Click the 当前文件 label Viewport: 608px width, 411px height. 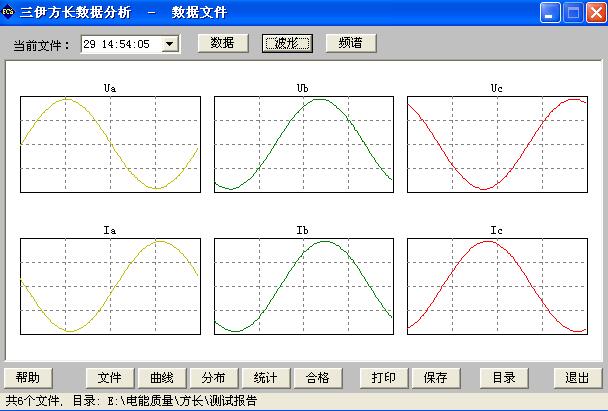pos(41,46)
